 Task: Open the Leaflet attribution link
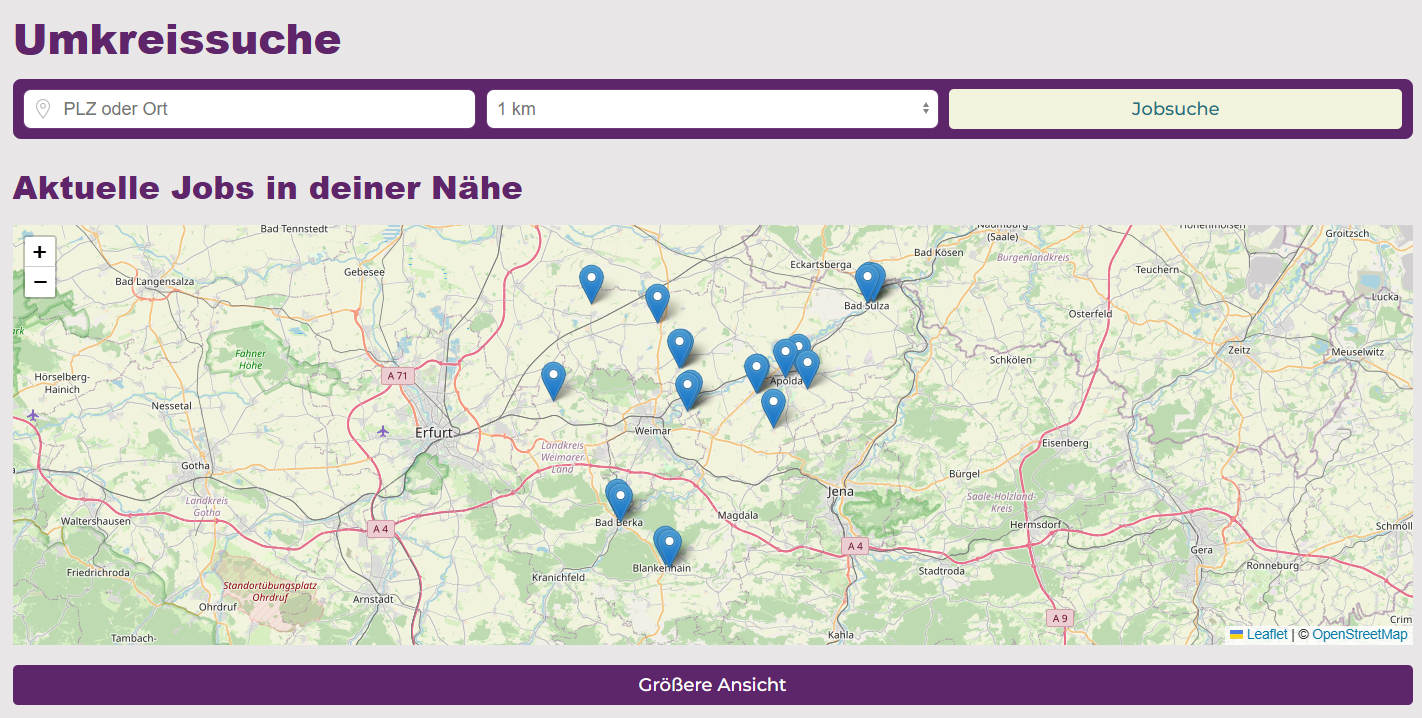click(x=1266, y=635)
